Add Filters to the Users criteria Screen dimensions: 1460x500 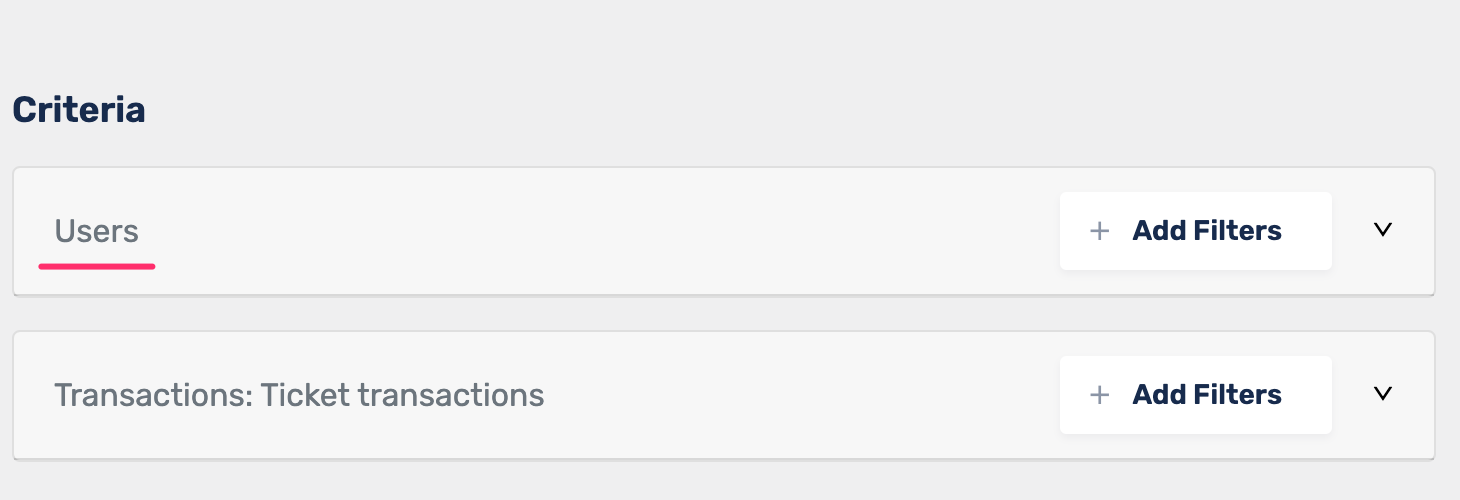click(x=1196, y=231)
